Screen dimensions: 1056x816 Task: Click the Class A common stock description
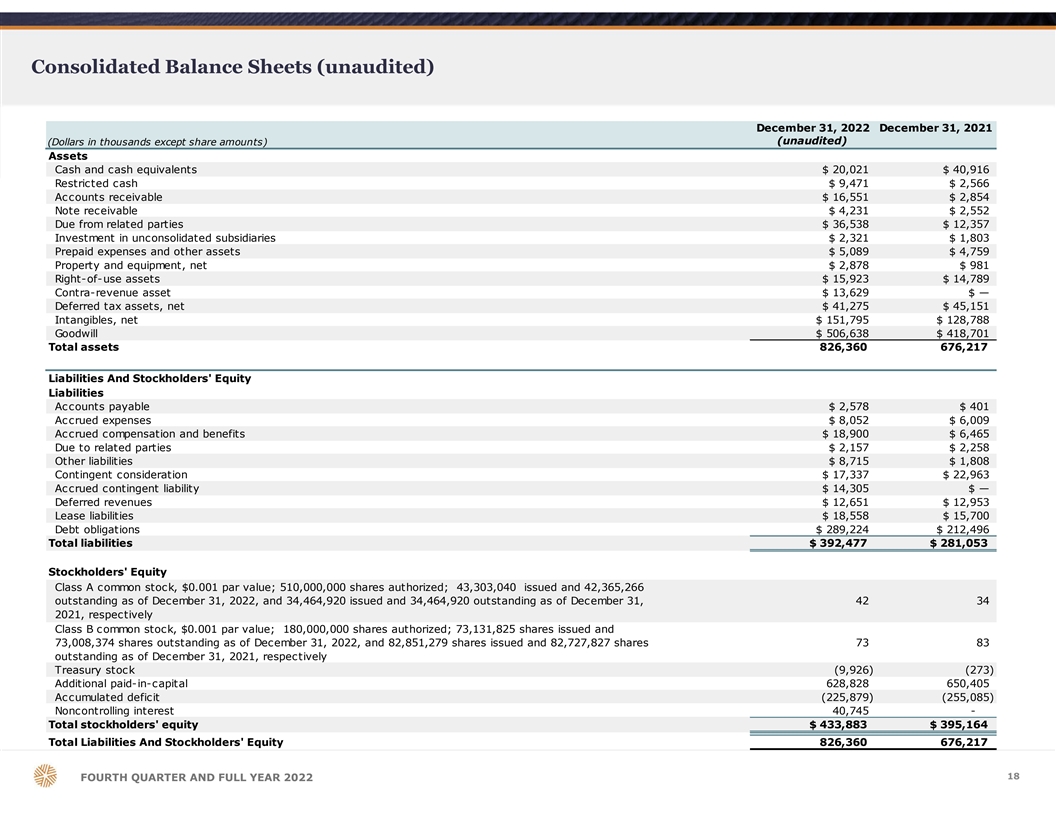(349, 600)
